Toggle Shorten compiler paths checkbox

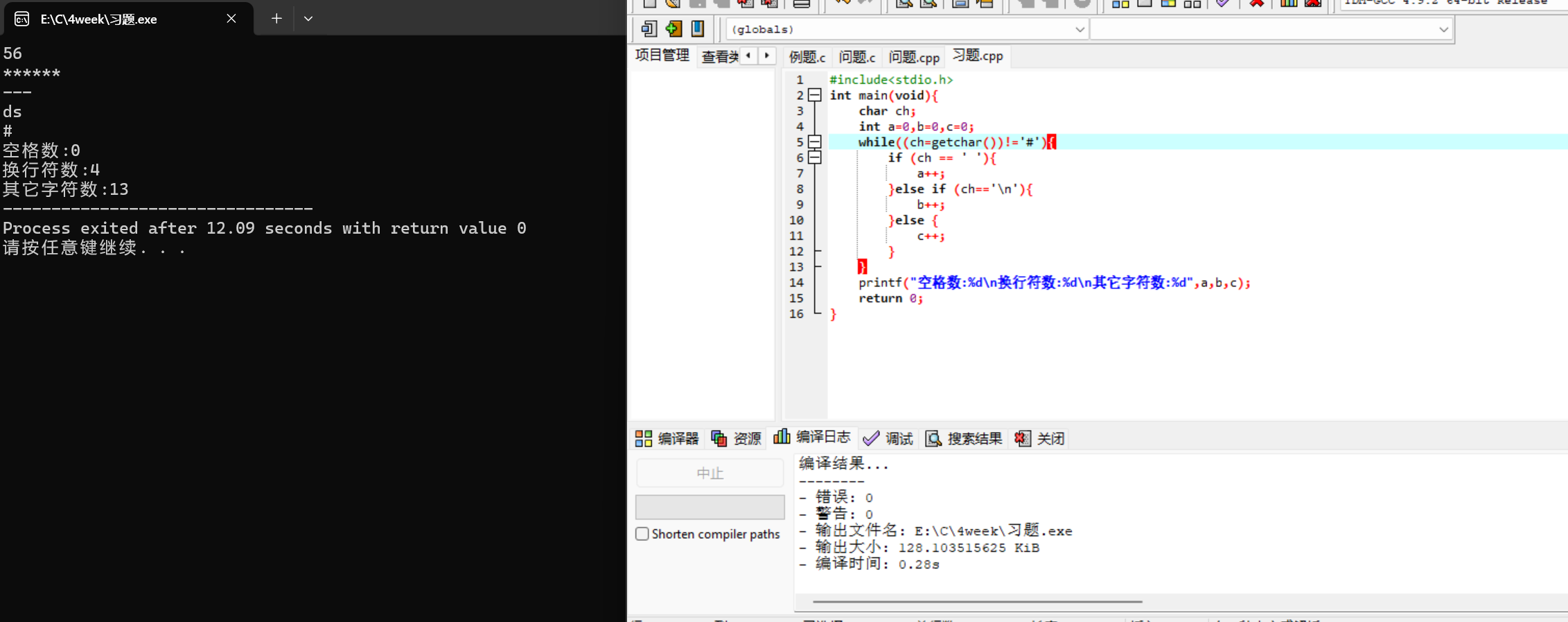click(642, 534)
